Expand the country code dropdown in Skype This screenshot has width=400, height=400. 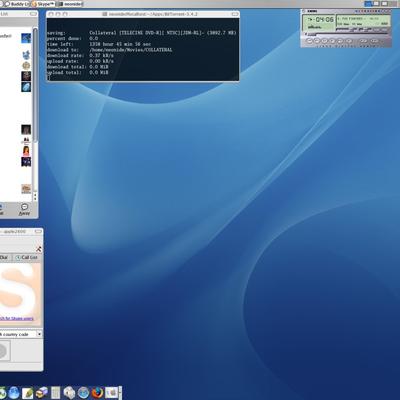tap(39, 334)
